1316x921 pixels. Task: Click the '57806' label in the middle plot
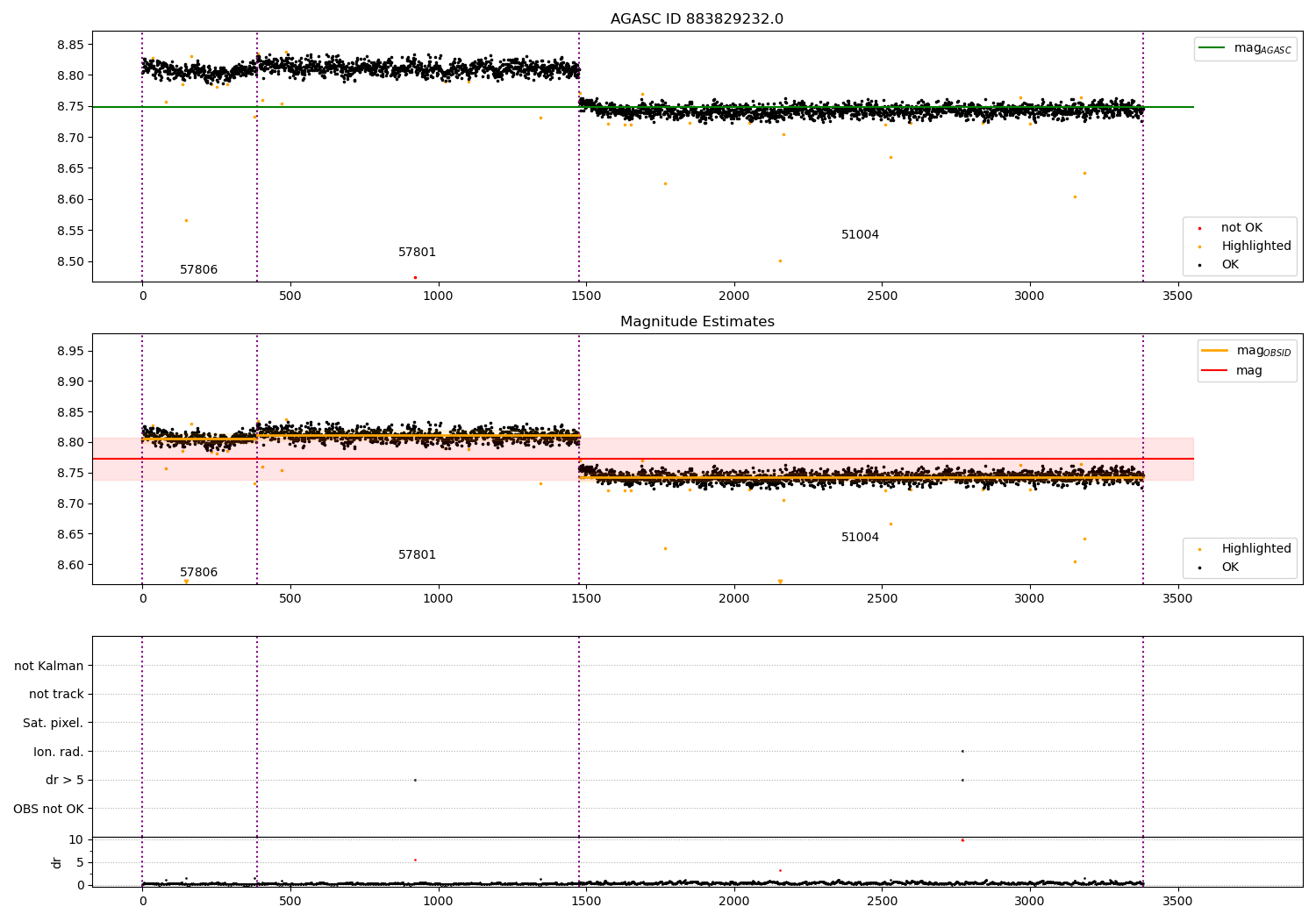tap(198, 573)
